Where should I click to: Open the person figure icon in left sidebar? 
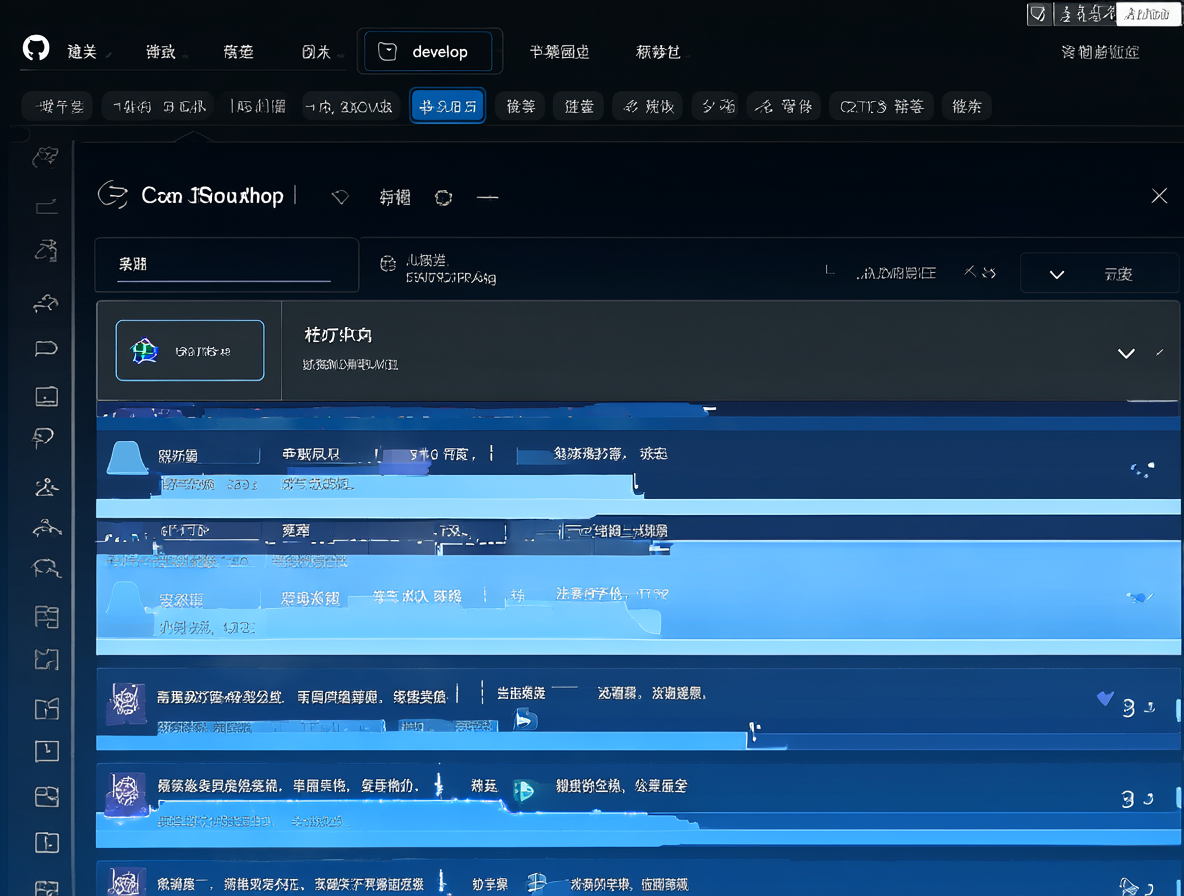[x=46, y=487]
